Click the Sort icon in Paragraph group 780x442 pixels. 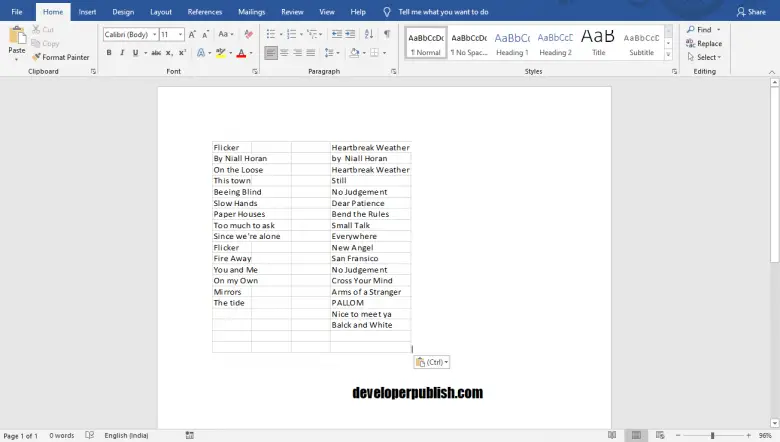click(370, 34)
